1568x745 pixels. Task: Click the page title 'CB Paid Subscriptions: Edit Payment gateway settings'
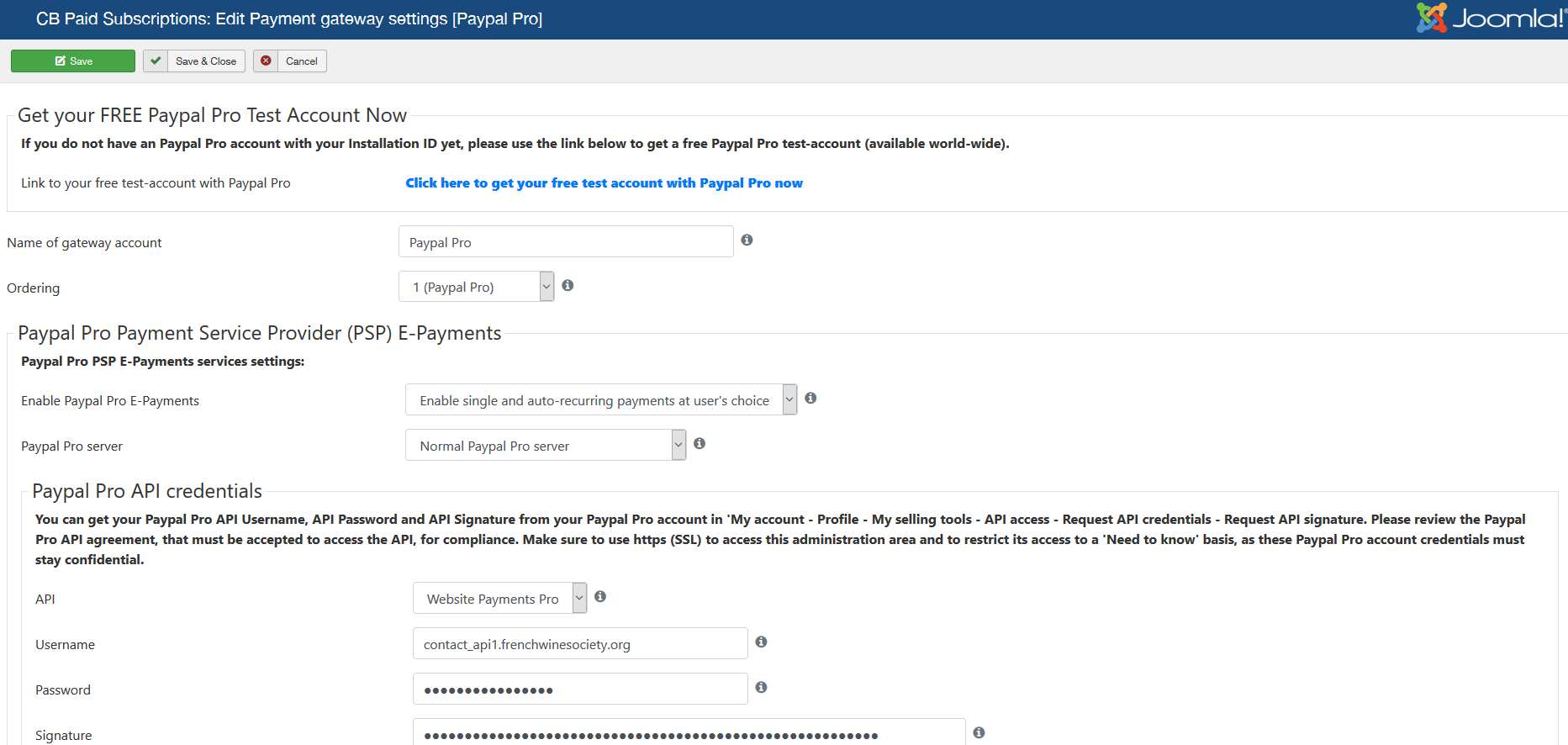click(288, 18)
